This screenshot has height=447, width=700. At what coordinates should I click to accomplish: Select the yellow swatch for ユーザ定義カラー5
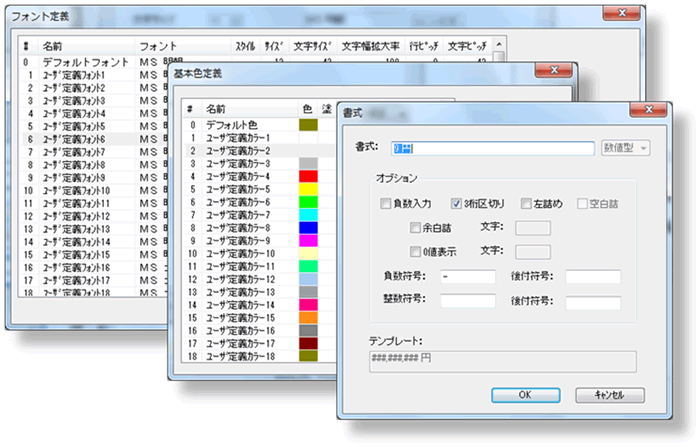point(308,189)
